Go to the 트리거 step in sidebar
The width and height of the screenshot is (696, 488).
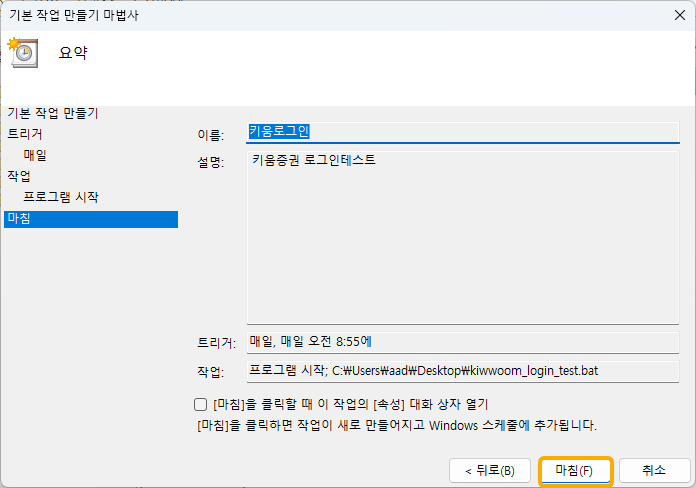25,134
